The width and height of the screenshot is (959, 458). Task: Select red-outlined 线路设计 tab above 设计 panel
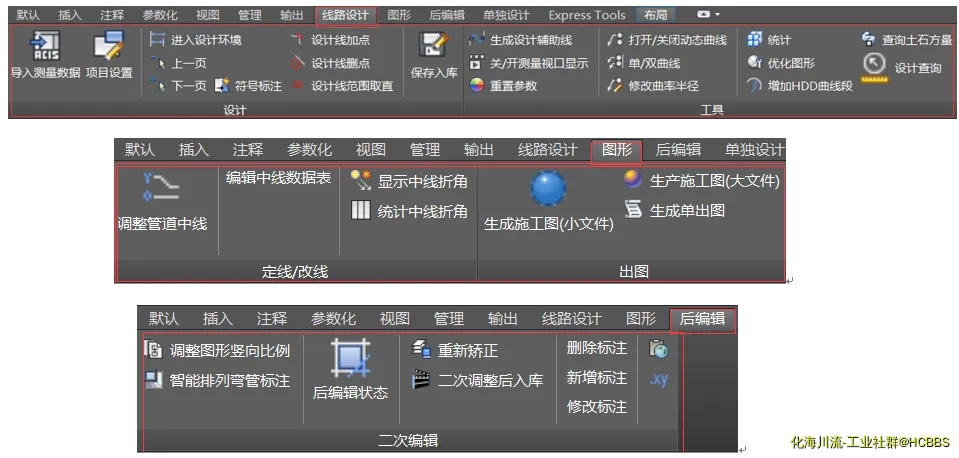click(346, 16)
